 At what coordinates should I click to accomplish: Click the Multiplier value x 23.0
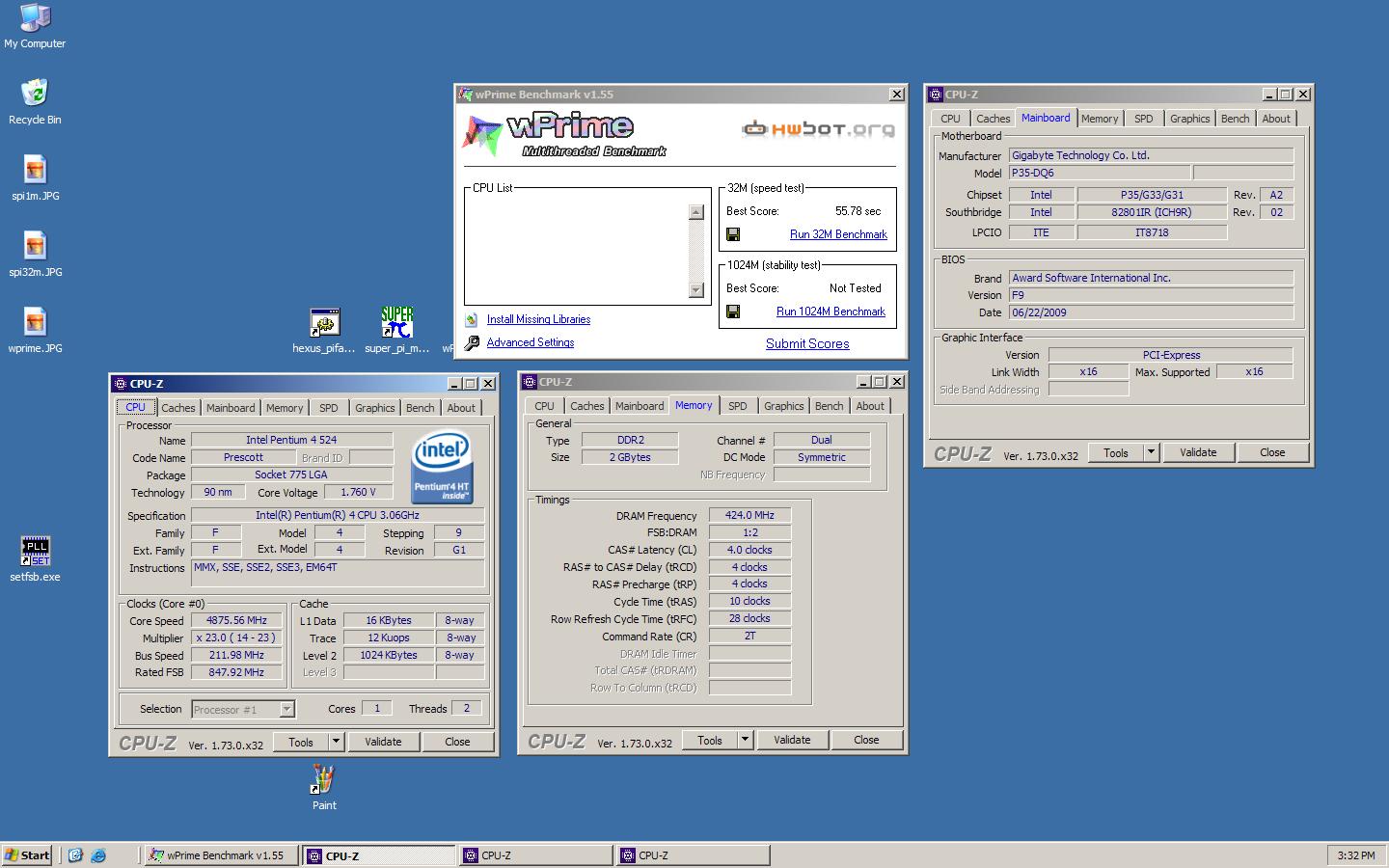(236, 637)
